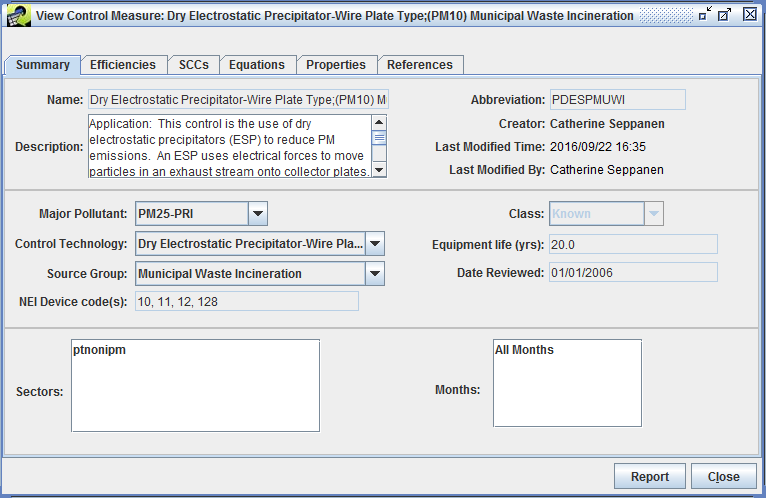The width and height of the screenshot is (766, 498).
Task: Click the Months label
Action: coord(458,390)
